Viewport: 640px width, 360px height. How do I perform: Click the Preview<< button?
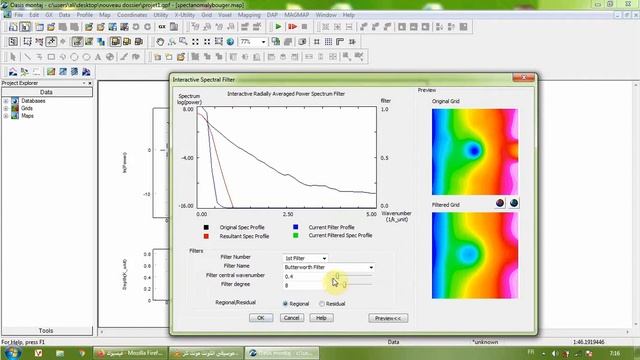coord(388,318)
